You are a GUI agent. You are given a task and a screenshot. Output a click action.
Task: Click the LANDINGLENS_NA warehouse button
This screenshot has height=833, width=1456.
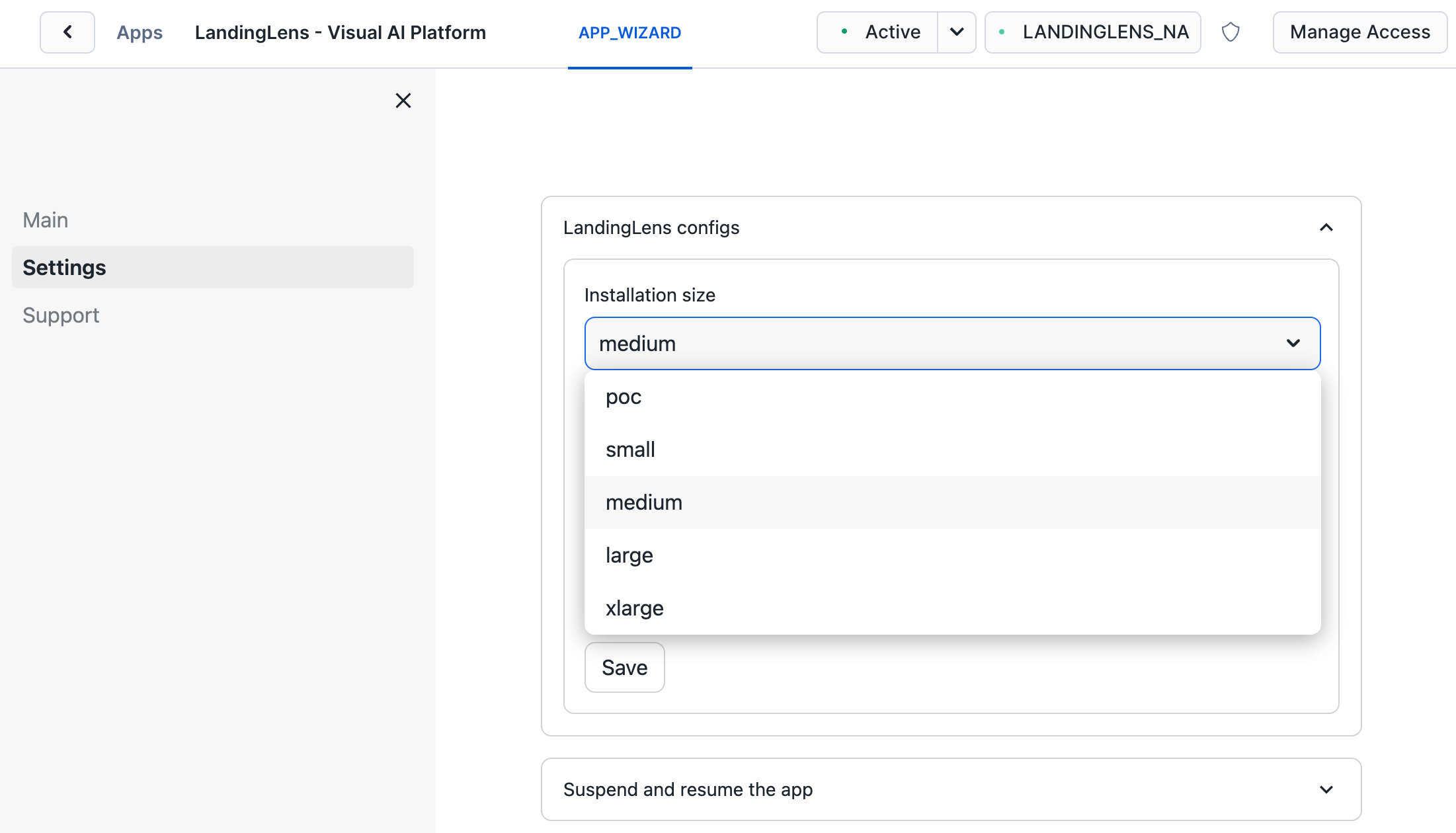click(x=1092, y=32)
